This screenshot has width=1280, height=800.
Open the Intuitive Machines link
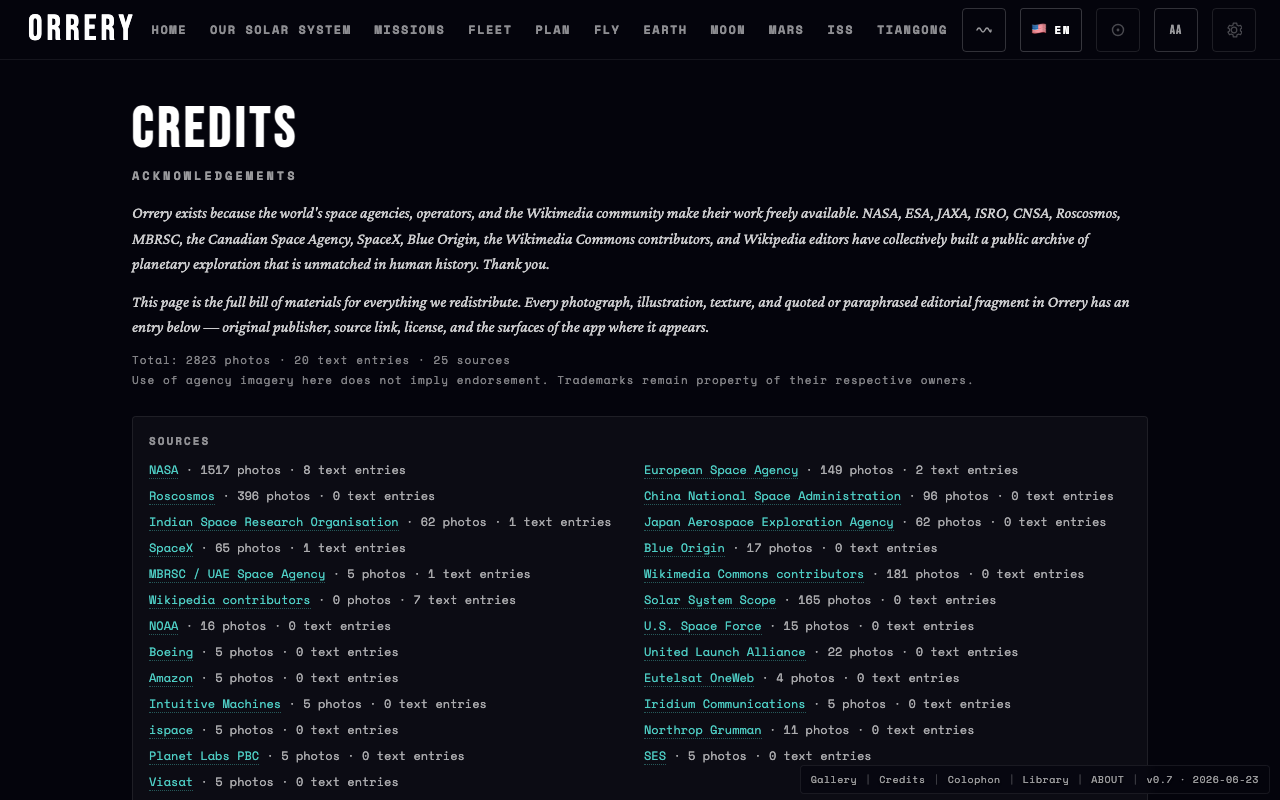(215, 704)
